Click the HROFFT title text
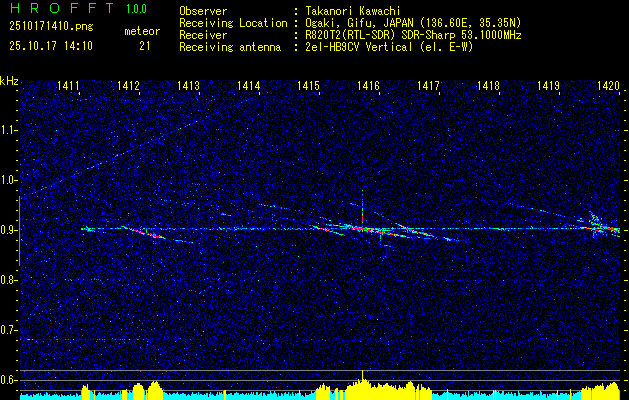Screen dimensions: 629x400 click(x=62, y=8)
